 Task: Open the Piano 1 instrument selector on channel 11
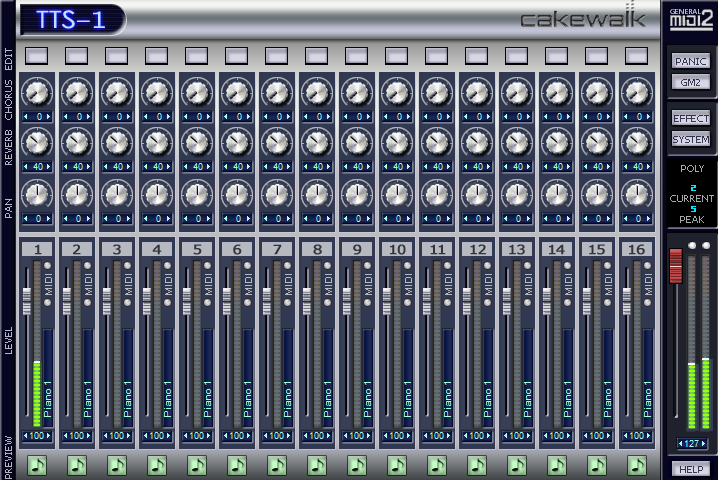(448, 377)
